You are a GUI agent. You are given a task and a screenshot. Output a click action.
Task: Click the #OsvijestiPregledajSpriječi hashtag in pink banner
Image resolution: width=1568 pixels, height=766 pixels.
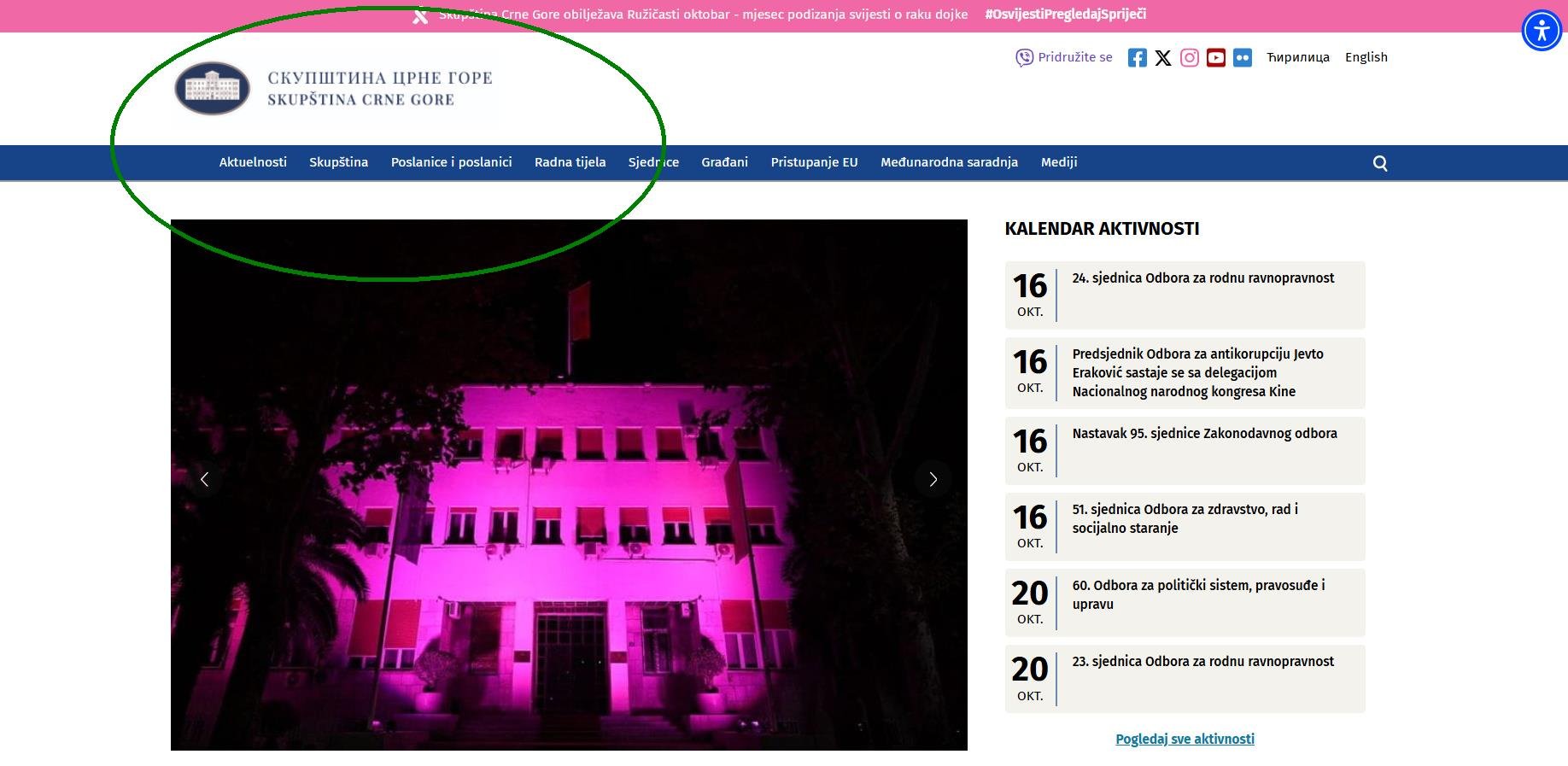click(1065, 15)
